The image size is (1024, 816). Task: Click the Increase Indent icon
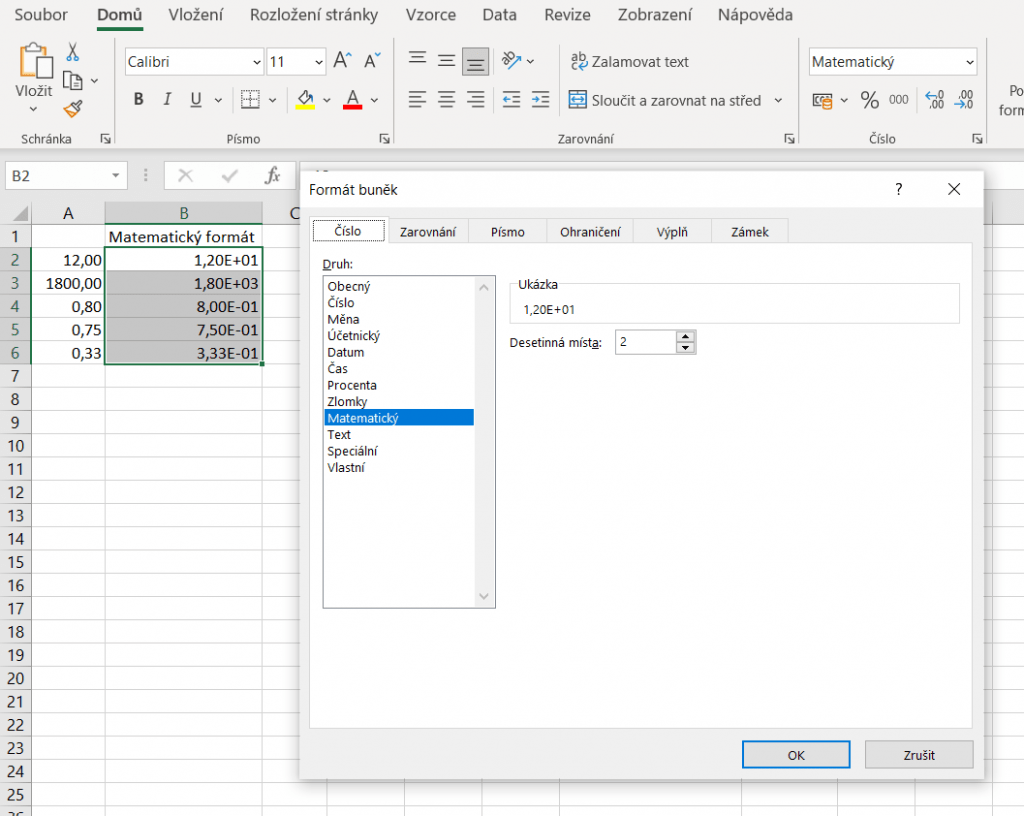click(x=540, y=100)
